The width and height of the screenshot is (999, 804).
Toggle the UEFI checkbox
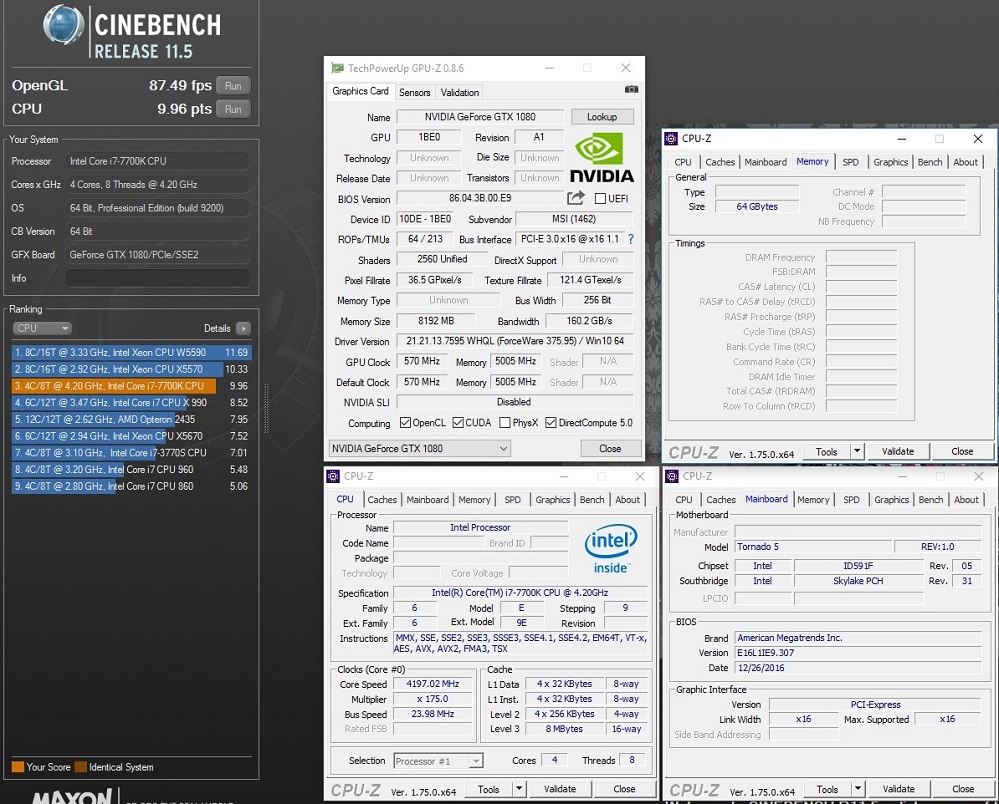(x=600, y=199)
